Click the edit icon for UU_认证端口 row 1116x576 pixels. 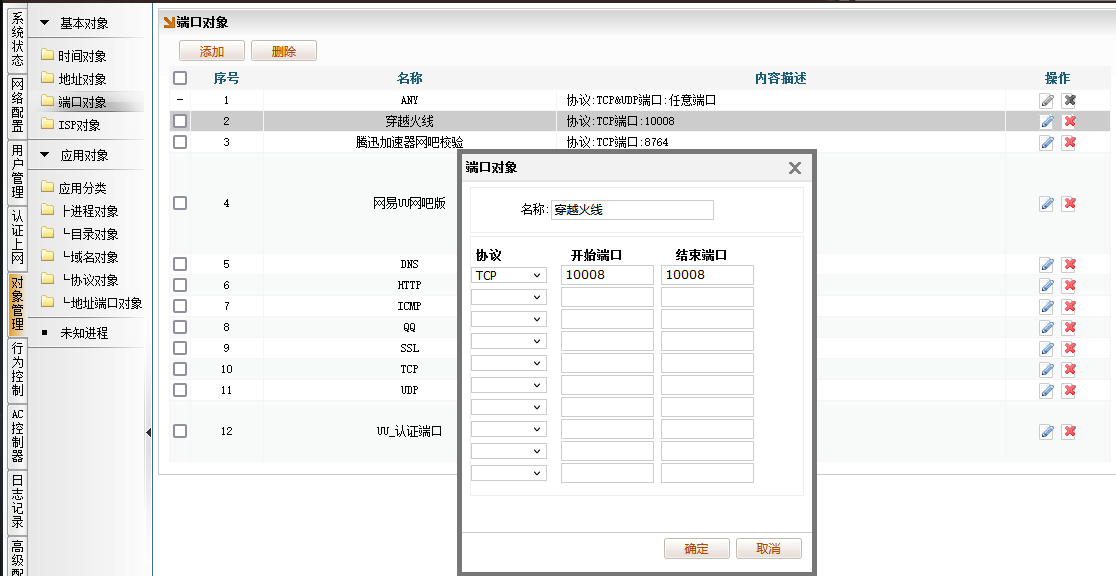tap(1047, 431)
